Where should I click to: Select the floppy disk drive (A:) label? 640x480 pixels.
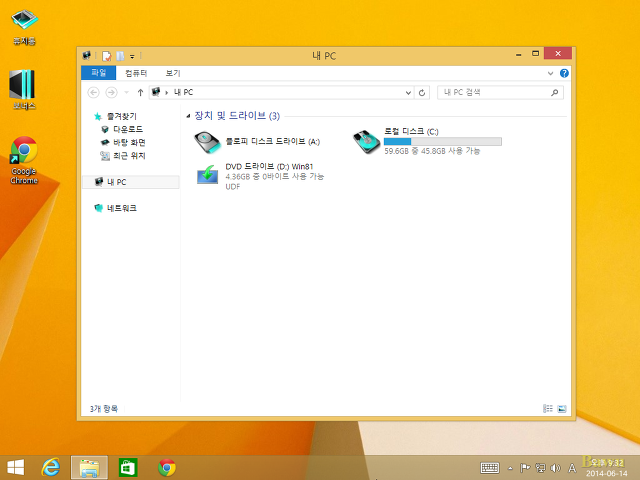coord(273,142)
